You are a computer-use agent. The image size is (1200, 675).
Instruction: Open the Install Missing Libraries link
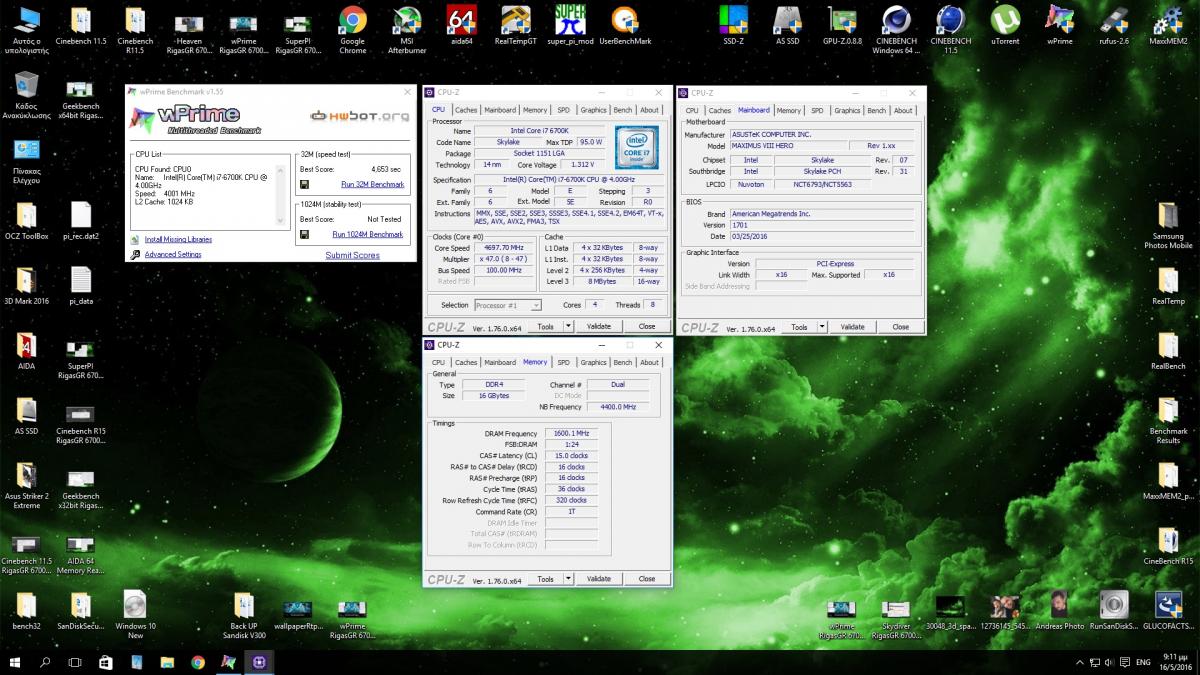pos(178,240)
